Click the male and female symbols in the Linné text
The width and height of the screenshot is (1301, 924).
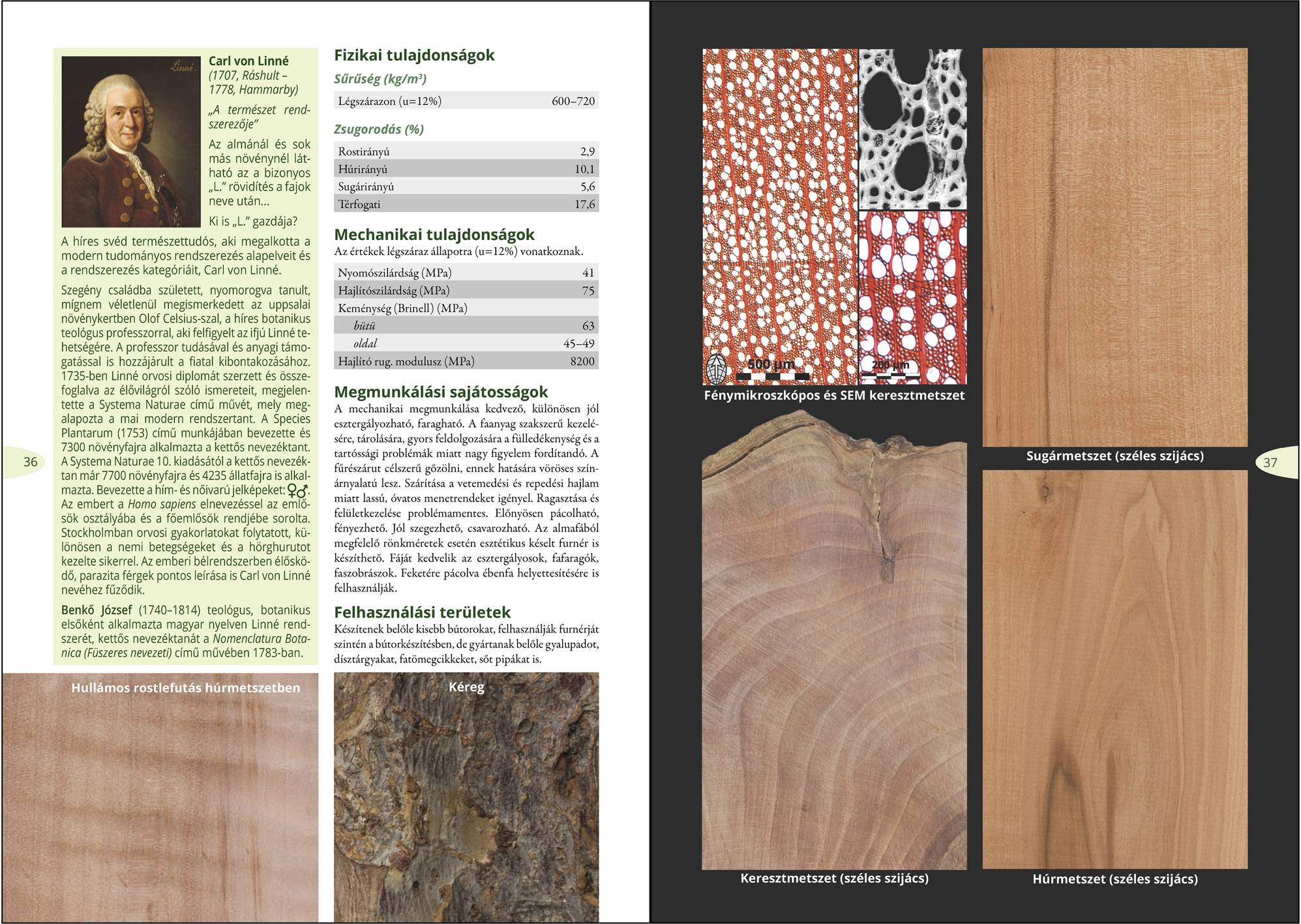pos(298,490)
